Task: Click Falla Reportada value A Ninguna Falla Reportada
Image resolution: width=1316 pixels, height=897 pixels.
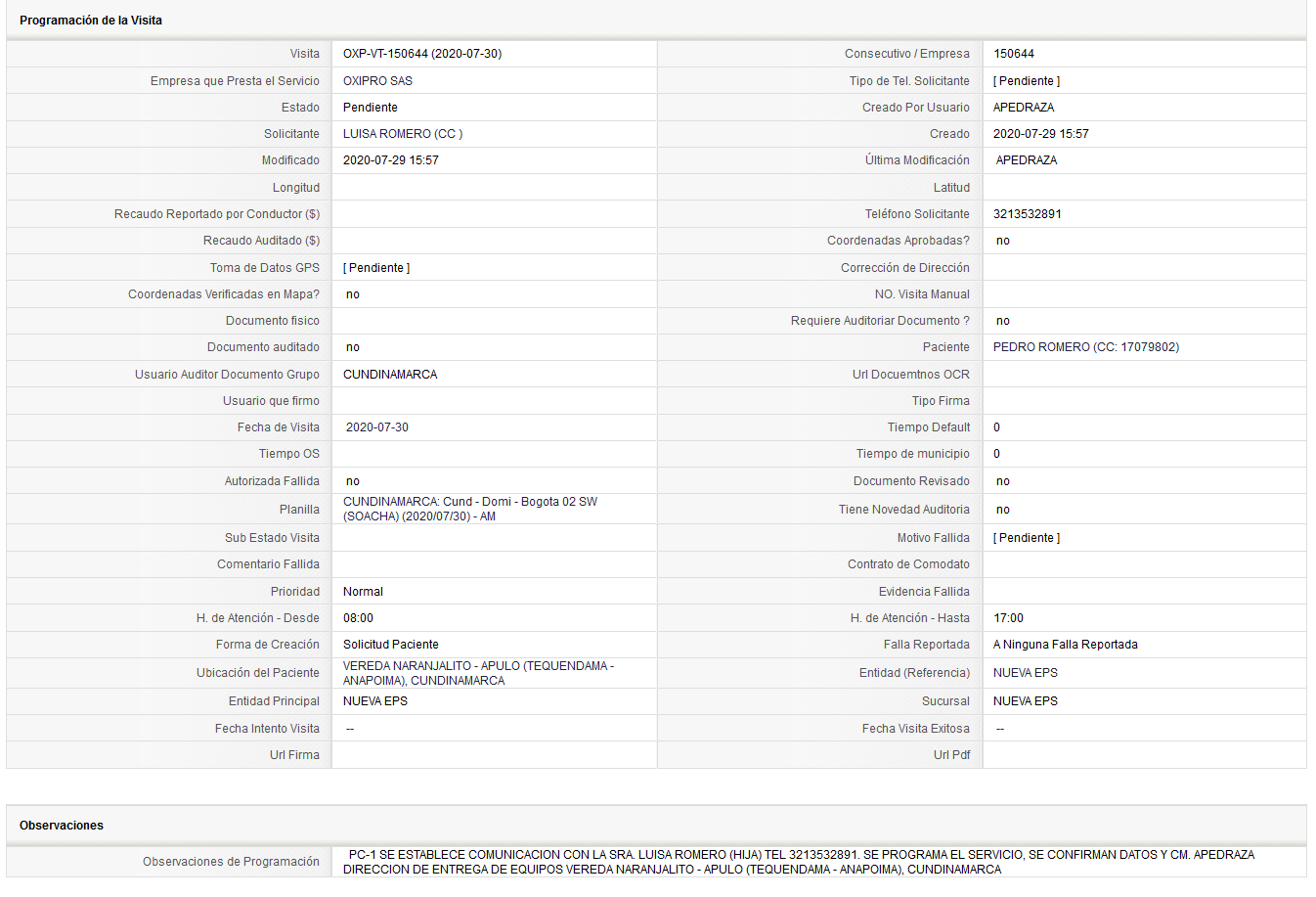Action: click(1066, 645)
